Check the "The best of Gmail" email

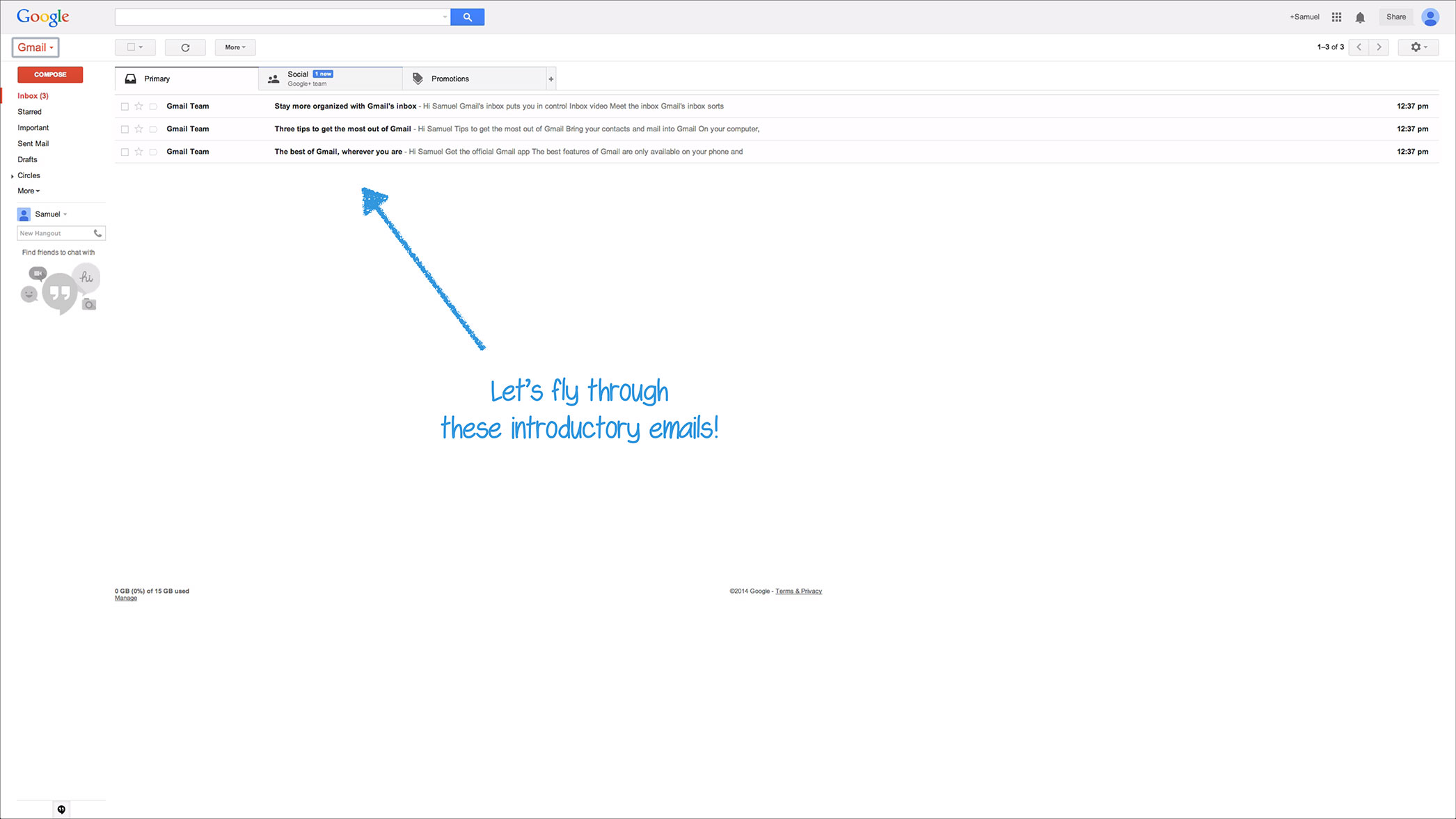click(x=125, y=152)
